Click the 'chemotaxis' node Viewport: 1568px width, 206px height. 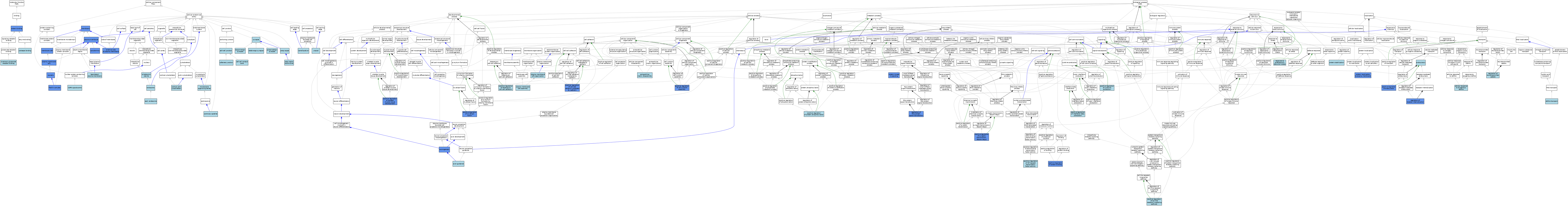(x=741, y=51)
